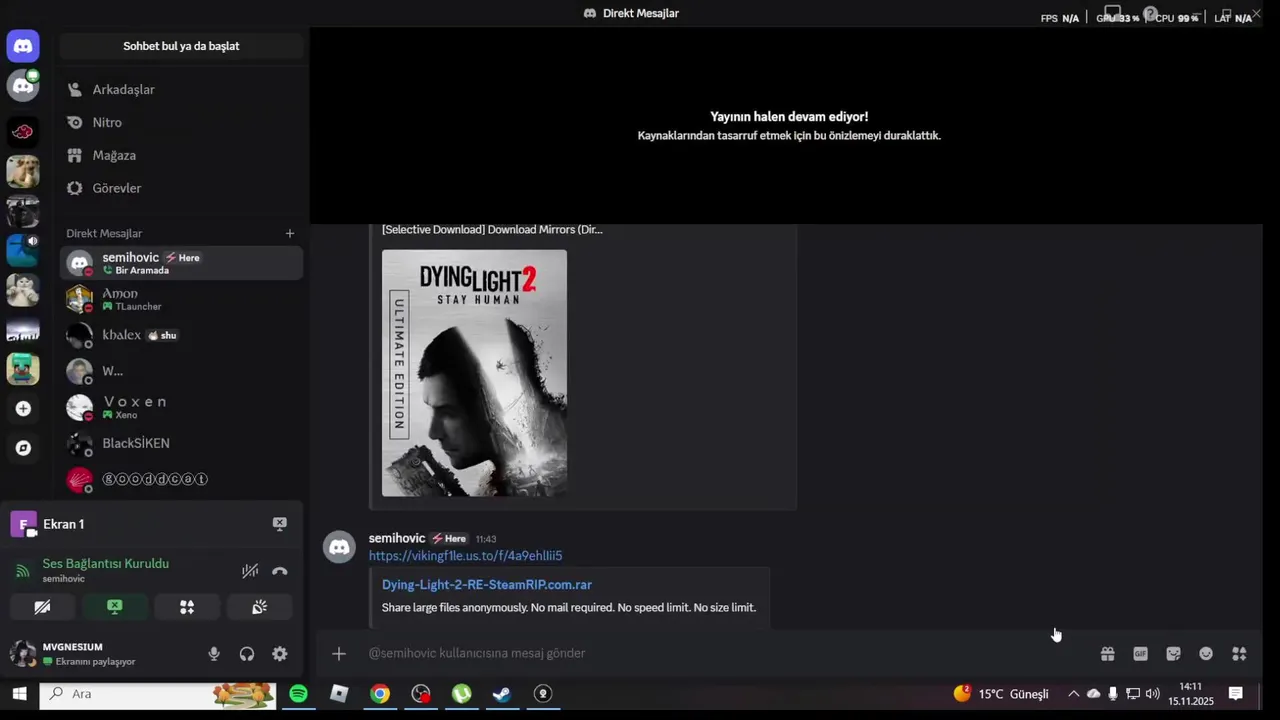Open the Activities button in voice panel
Viewport: 1280px width, 720px height.
(x=187, y=607)
